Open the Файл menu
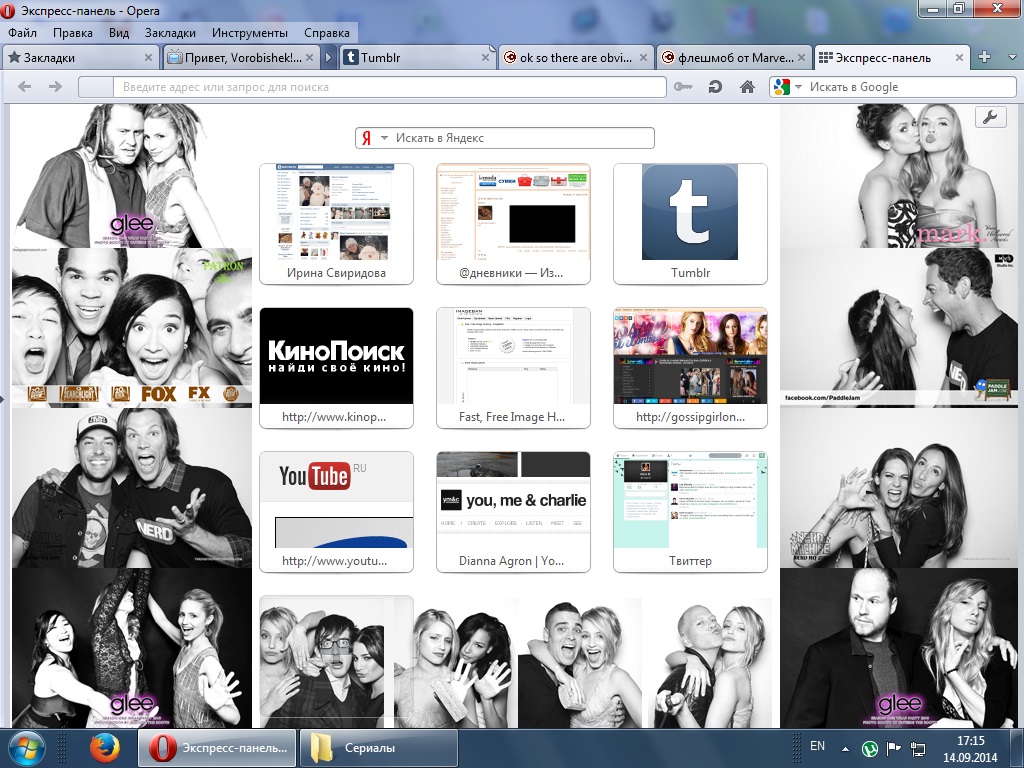The height and width of the screenshot is (768, 1024). pyautogui.click(x=23, y=33)
